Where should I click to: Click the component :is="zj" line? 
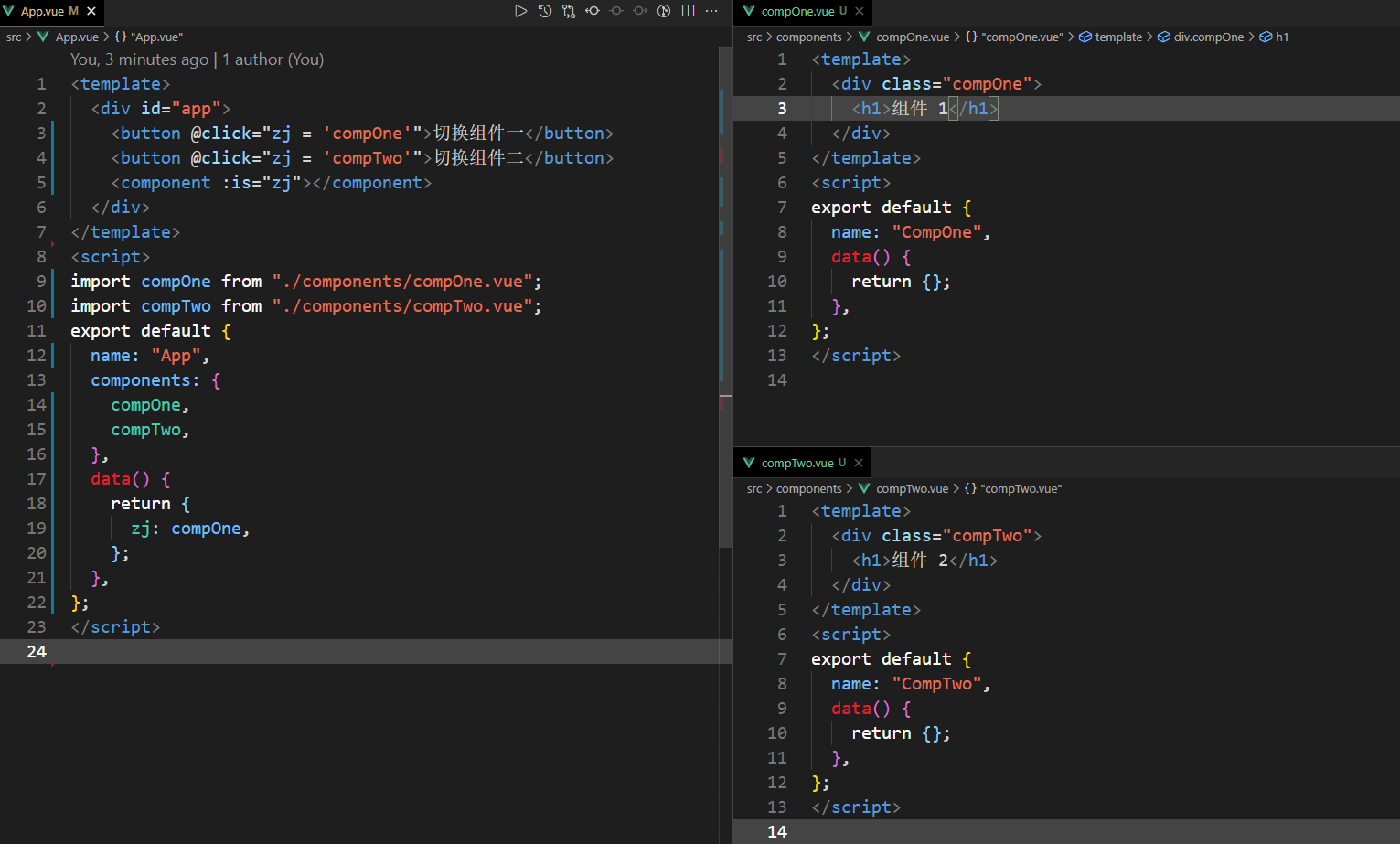pyautogui.click(x=271, y=183)
